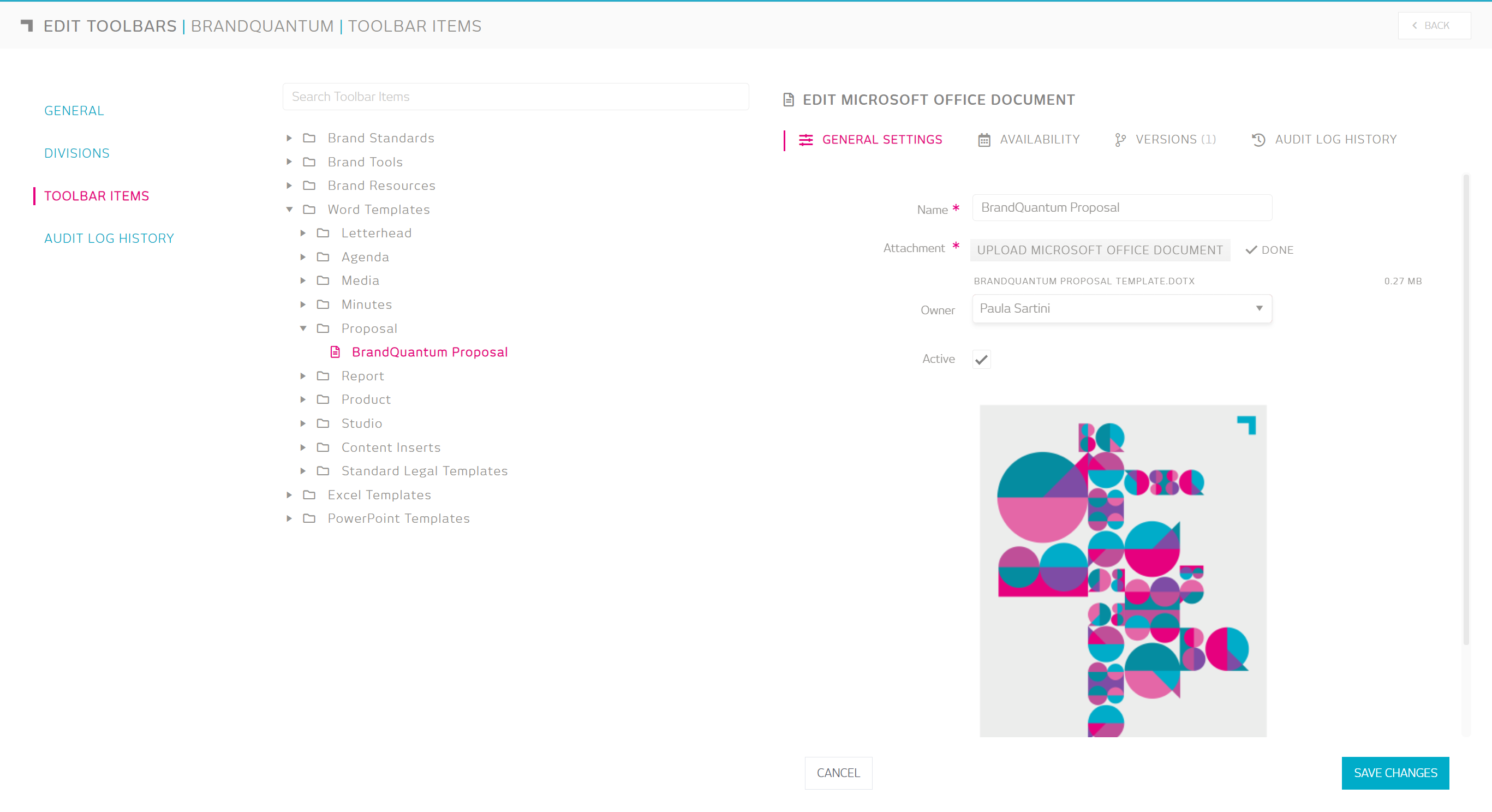Click the proposal template preview thumbnail
The width and height of the screenshot is (1492, 812).
(1123, 570)
